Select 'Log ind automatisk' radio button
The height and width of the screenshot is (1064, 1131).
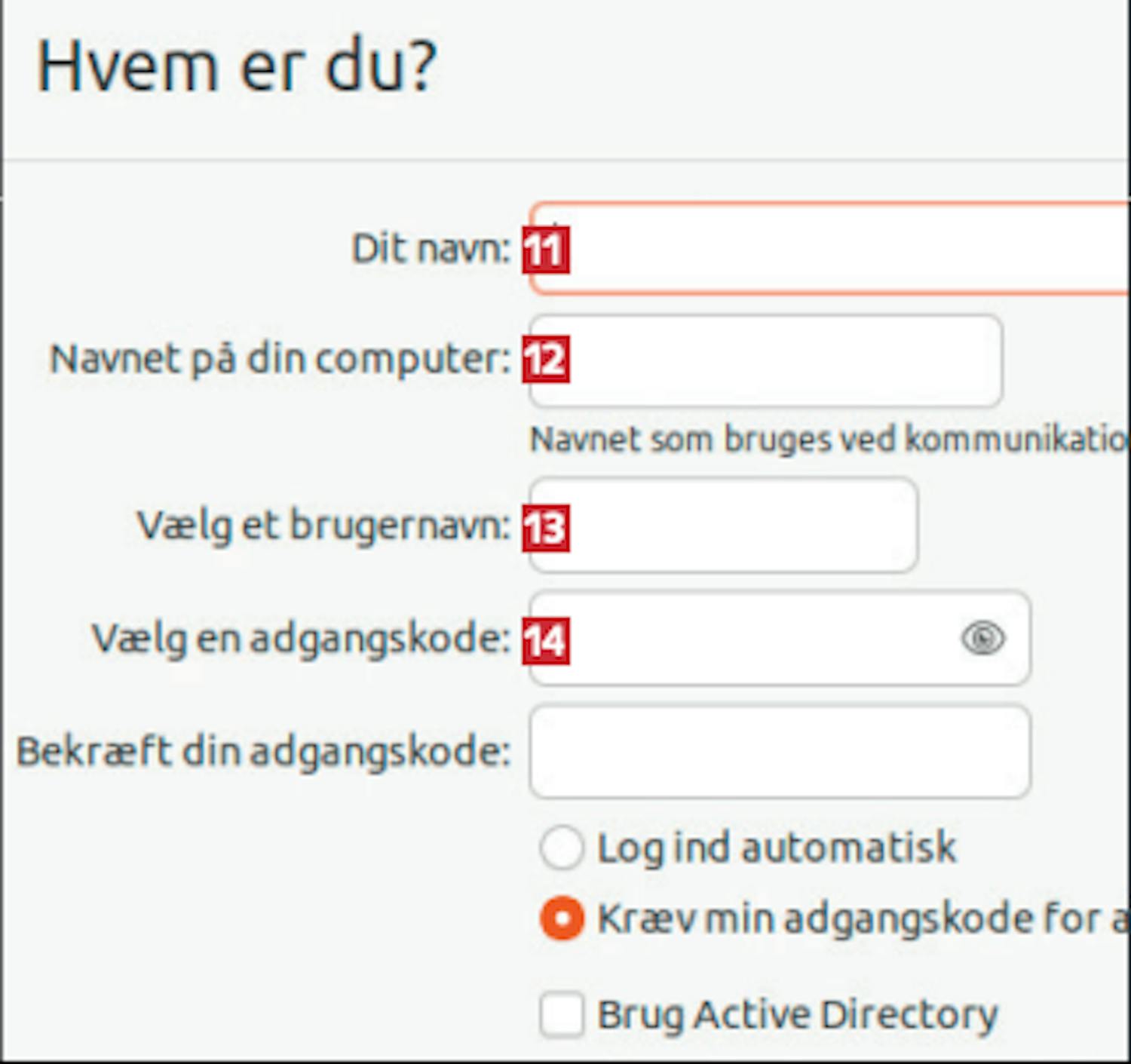click(562, 848)
